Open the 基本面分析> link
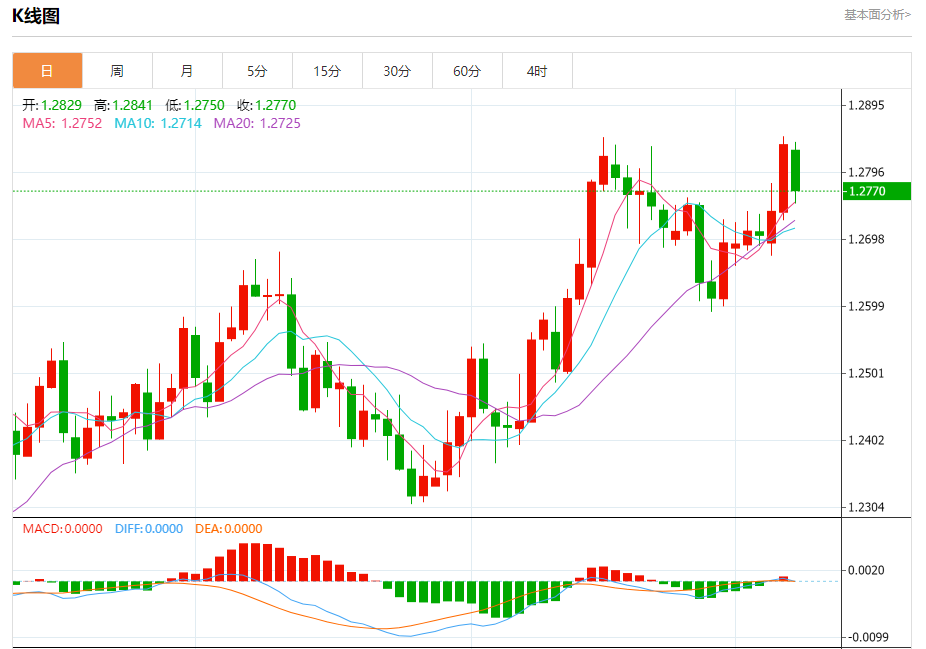This screenshot has height=649, width=926. coord(877,15)
